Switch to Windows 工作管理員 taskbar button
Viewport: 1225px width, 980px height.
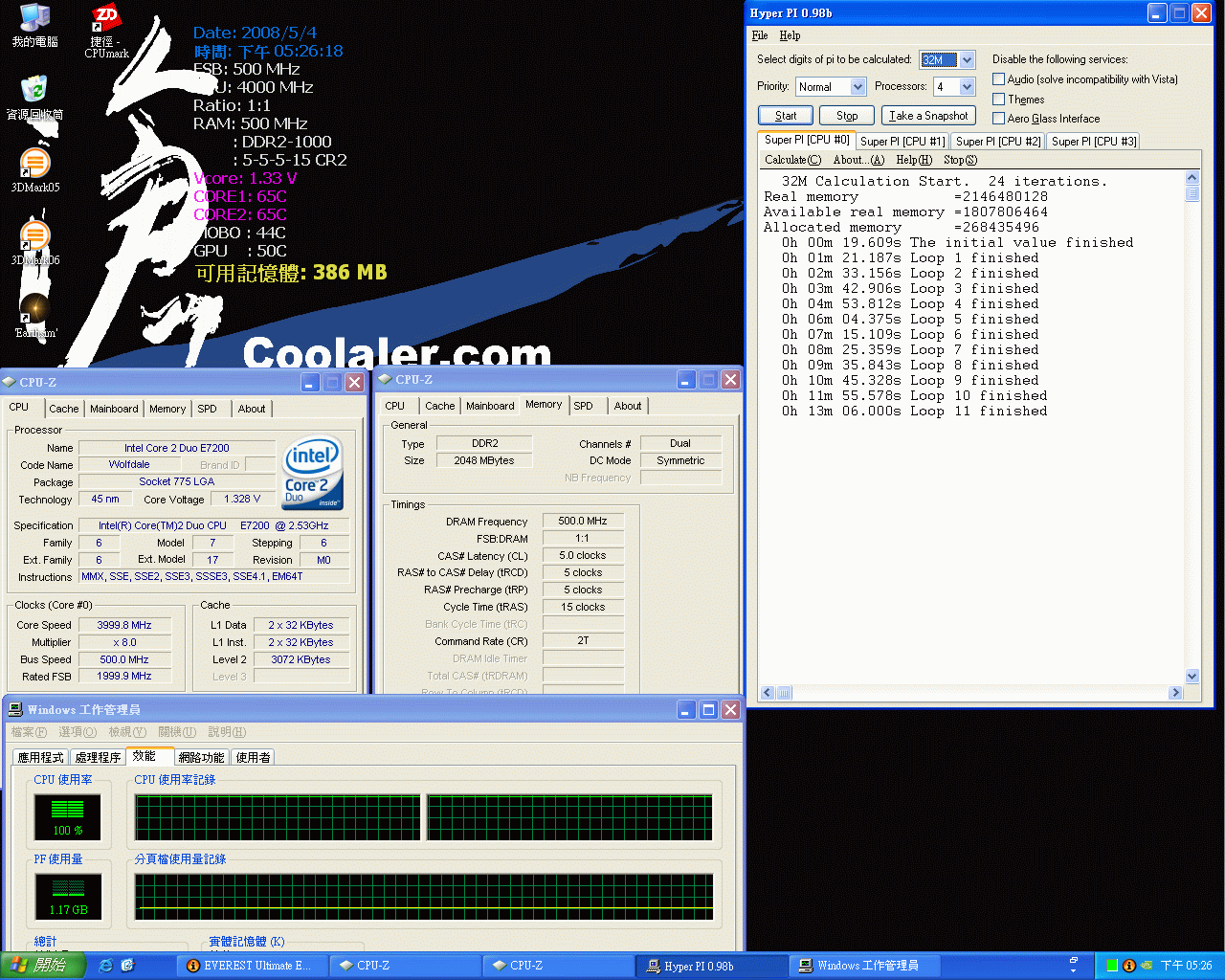click(x=864, y=966)
